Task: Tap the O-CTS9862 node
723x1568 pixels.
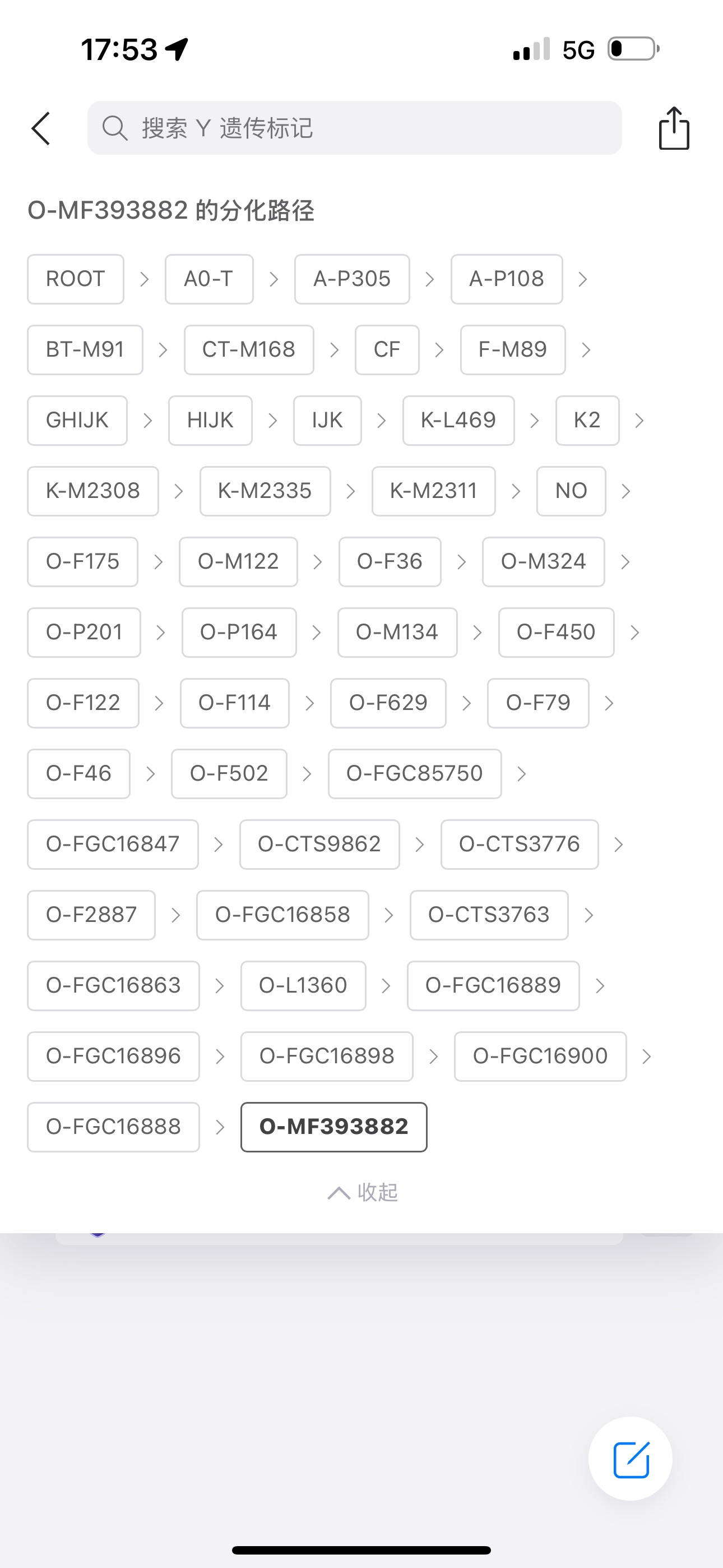Action: point(319,844)
